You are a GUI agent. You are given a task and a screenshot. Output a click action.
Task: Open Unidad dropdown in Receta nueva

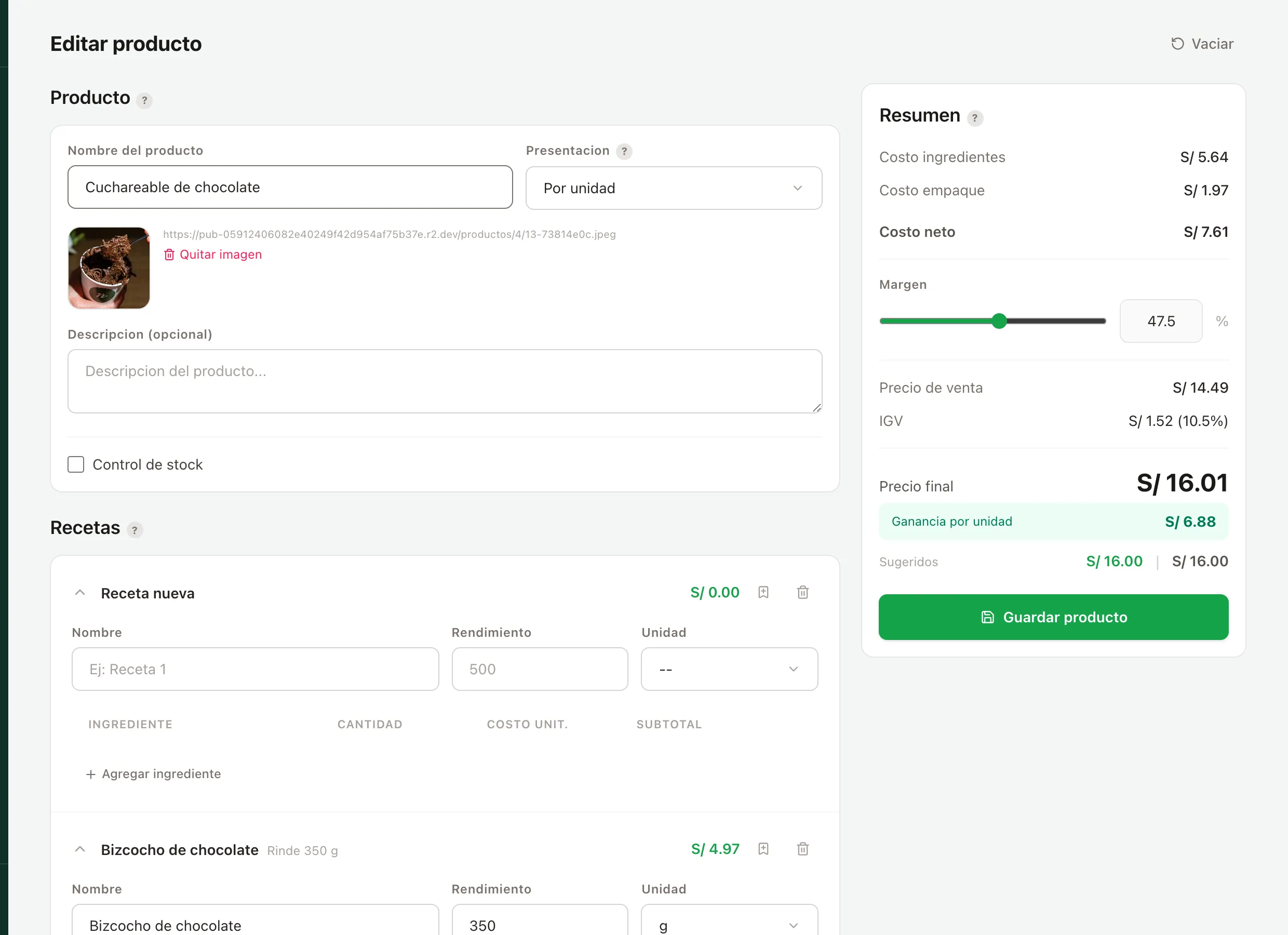click(x=729, y=669)
